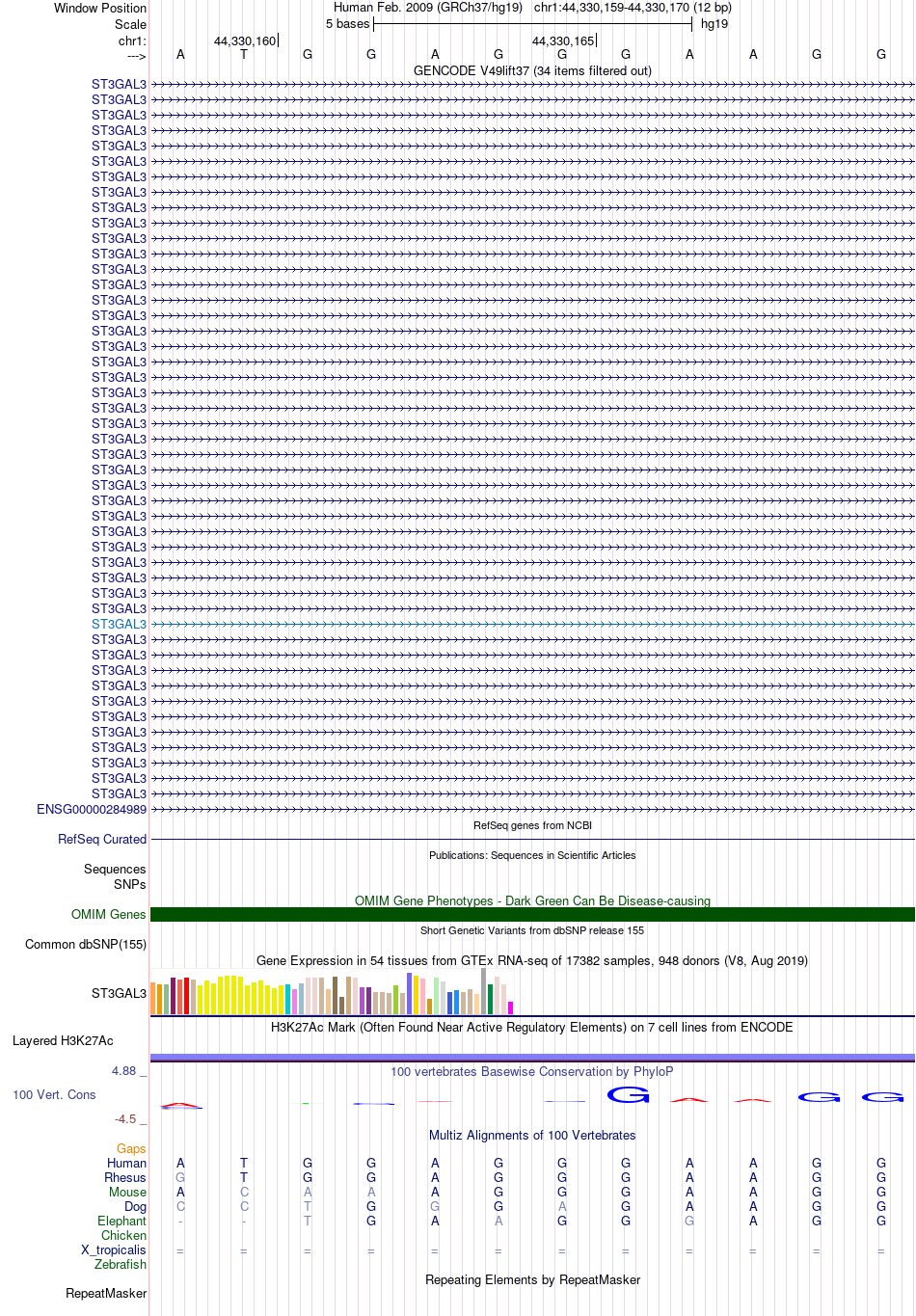Click the magenta last bar in GTEx chart

tap(510, 1007)
